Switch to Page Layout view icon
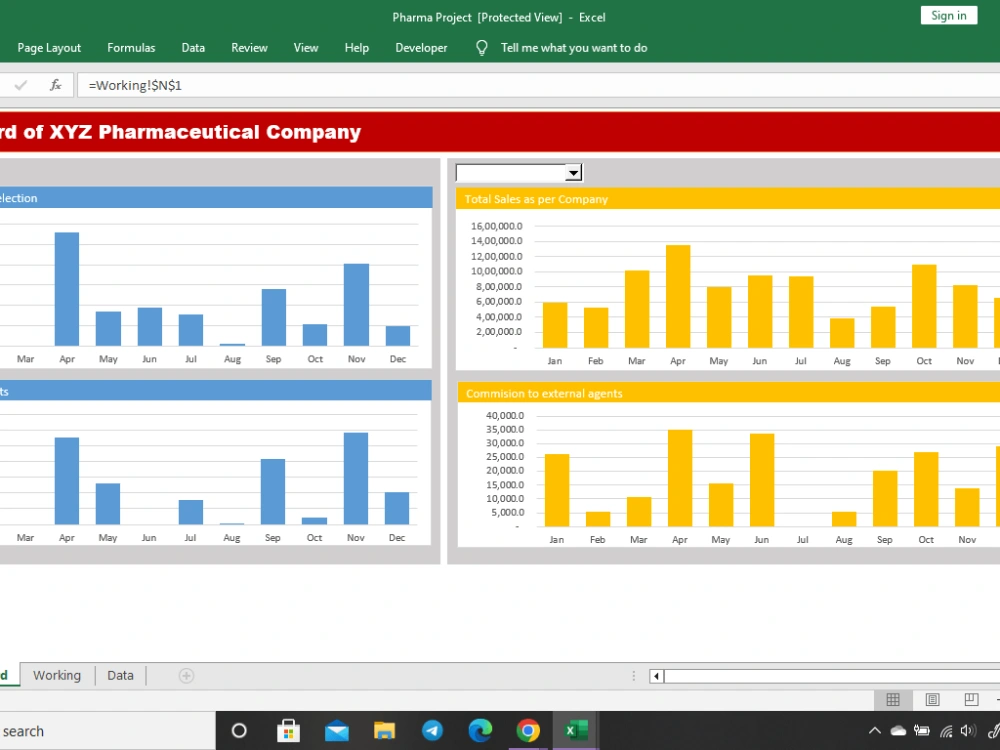The height and width of the screenshot is (750, 1000). click(x=932, y=700)
